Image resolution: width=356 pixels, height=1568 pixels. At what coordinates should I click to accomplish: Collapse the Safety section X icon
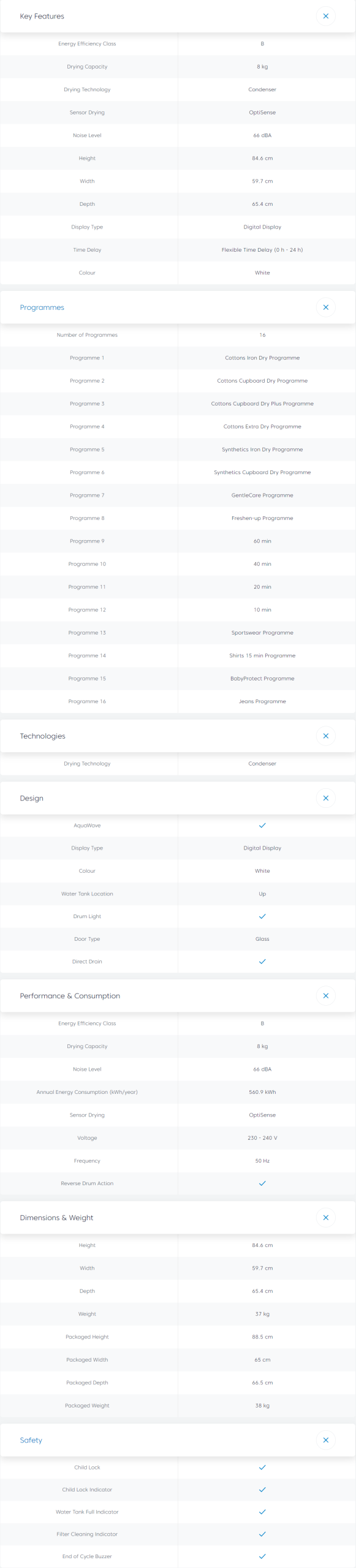tap(325, 1440)
